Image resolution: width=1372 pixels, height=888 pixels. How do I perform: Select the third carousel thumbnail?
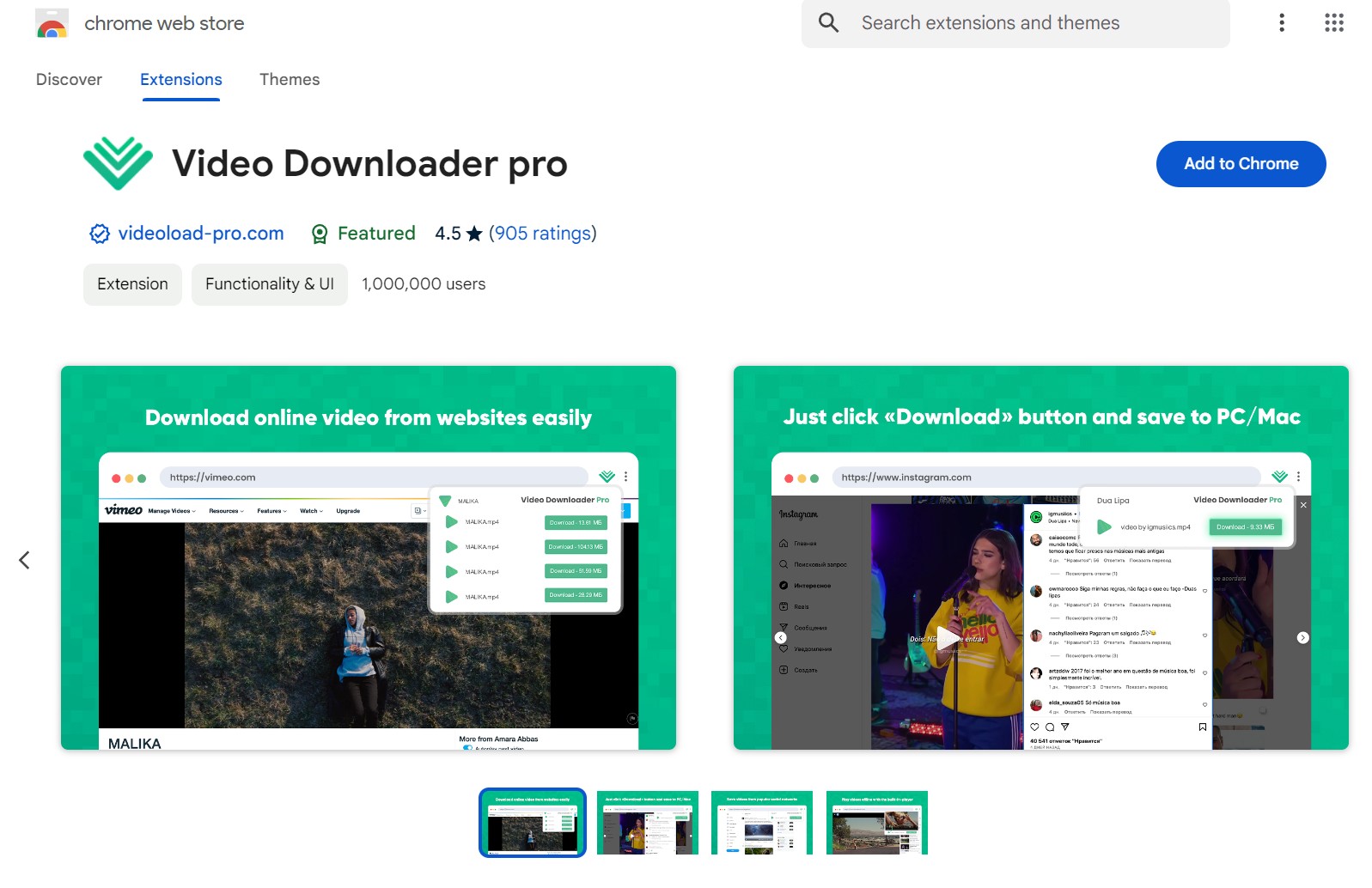click(x=762, y=823)
